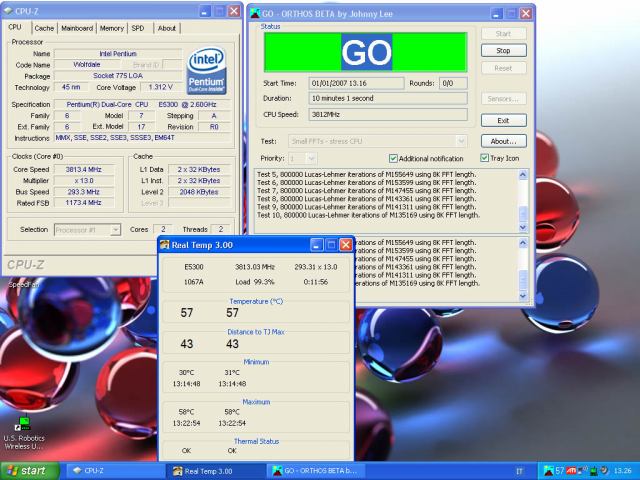Click the green U.S. Robotics wireless tray icon

[x=594, y=471]
